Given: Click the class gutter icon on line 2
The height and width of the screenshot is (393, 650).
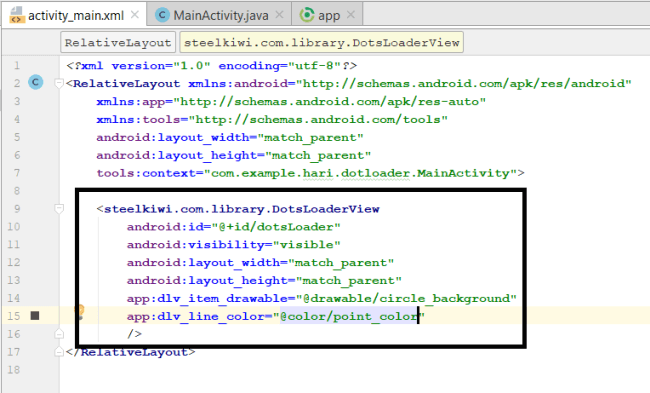Looking at the screenshot, I should click(x=36, y=82).
